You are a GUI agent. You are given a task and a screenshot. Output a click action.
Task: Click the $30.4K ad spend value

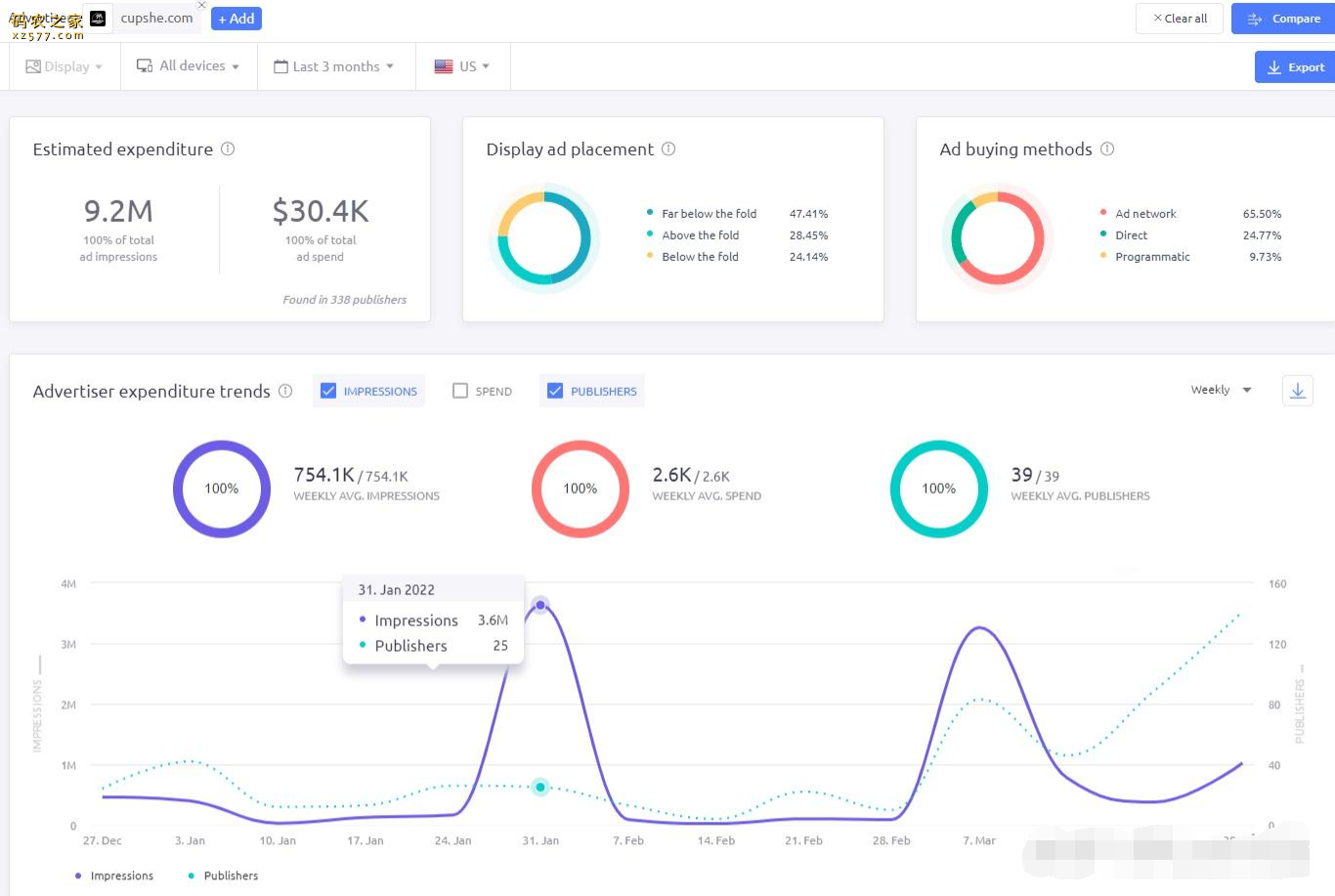tap(321, 211)
